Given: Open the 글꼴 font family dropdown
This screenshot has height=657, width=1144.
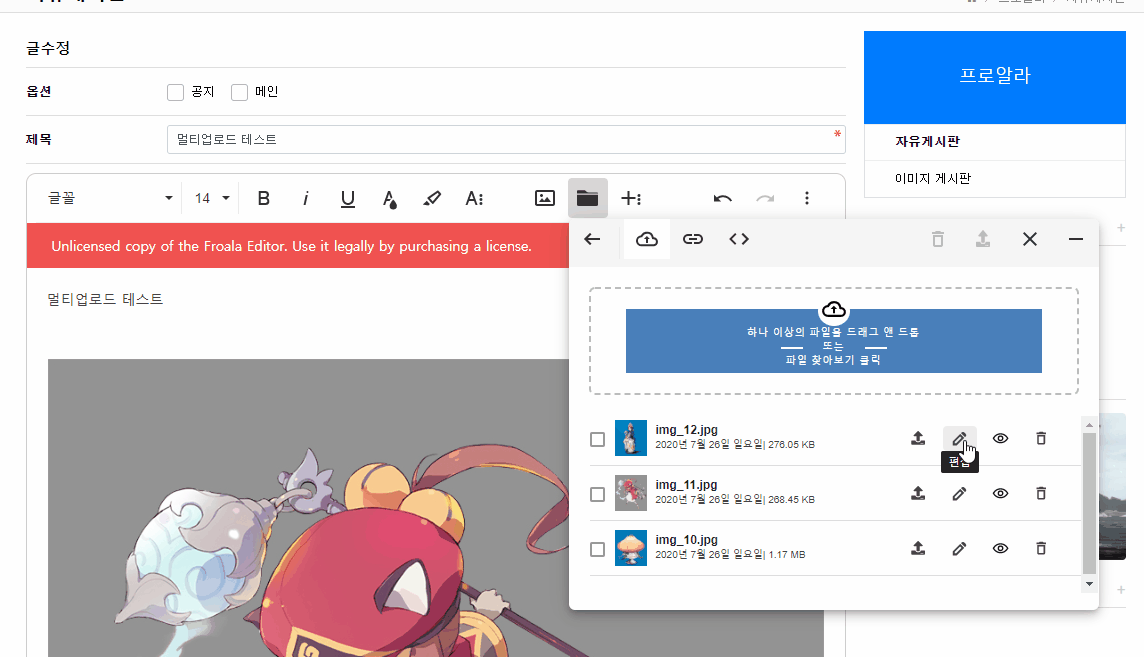Looking at the screenshot, I should point(110,198).
